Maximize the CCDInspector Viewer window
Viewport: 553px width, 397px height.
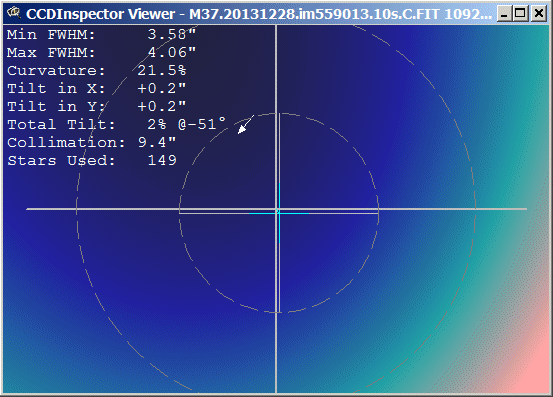click(520, 14)
